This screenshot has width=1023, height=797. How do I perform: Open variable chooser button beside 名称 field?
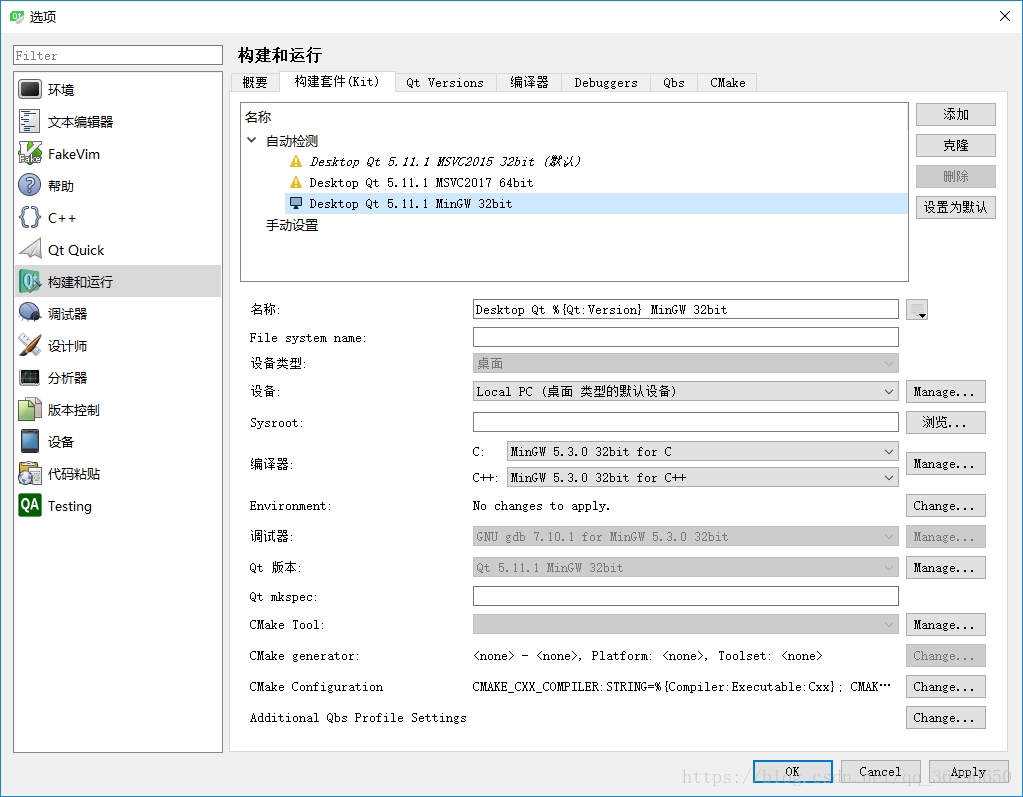point(917,309)
